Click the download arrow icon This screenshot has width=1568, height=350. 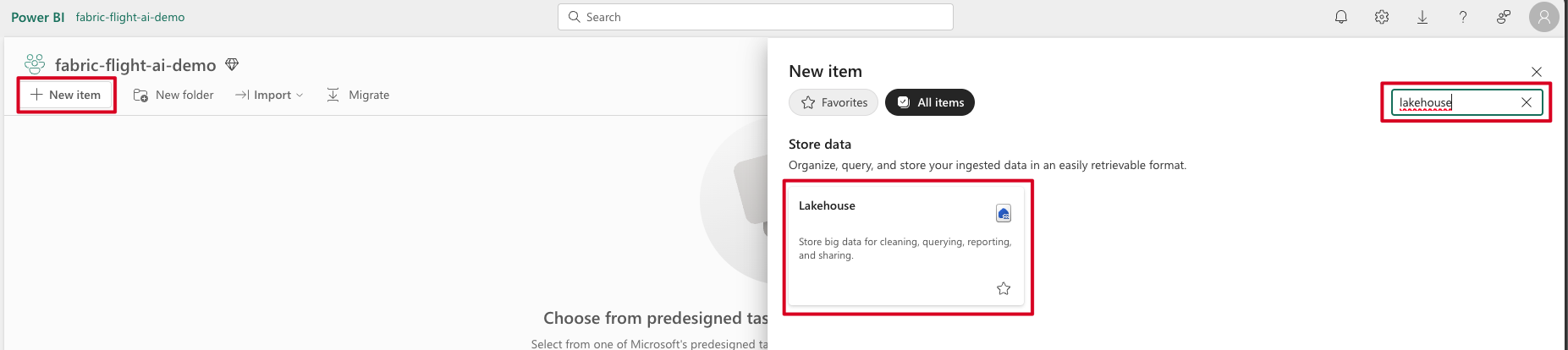tap(1422, 17)
